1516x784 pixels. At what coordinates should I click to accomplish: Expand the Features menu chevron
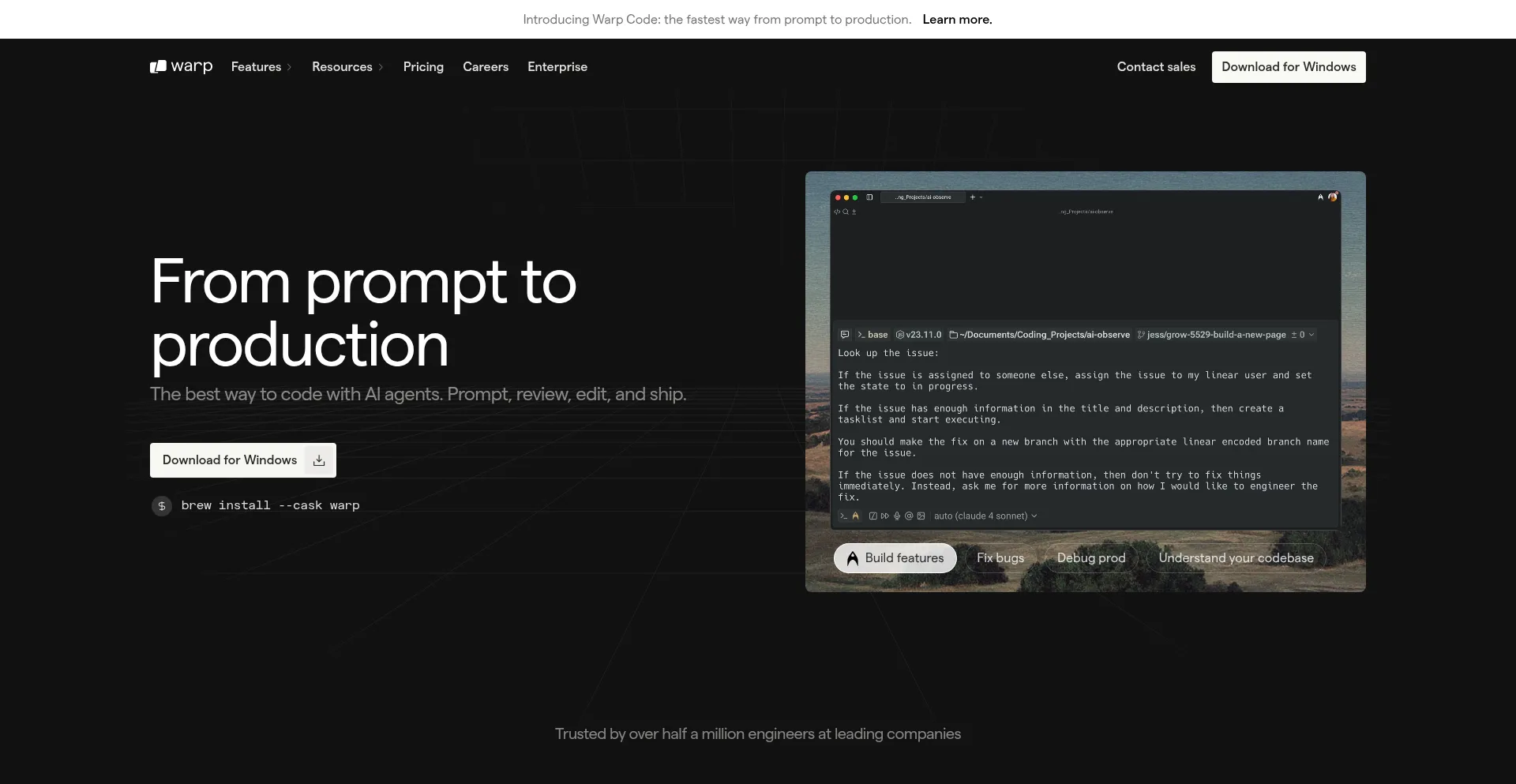click(289, 67)
